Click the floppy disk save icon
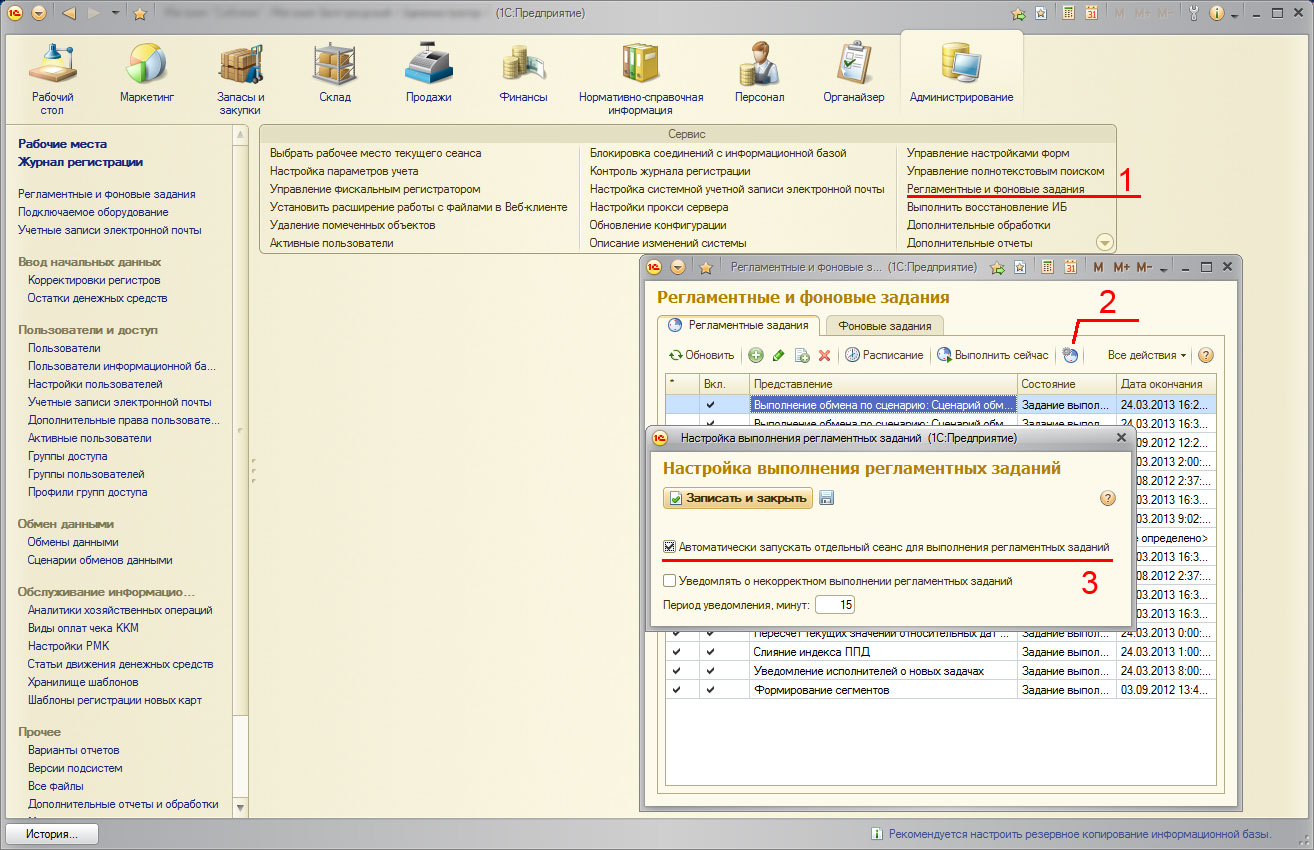The width and height of the screenshot is (1314, 850). click(827, 498)
